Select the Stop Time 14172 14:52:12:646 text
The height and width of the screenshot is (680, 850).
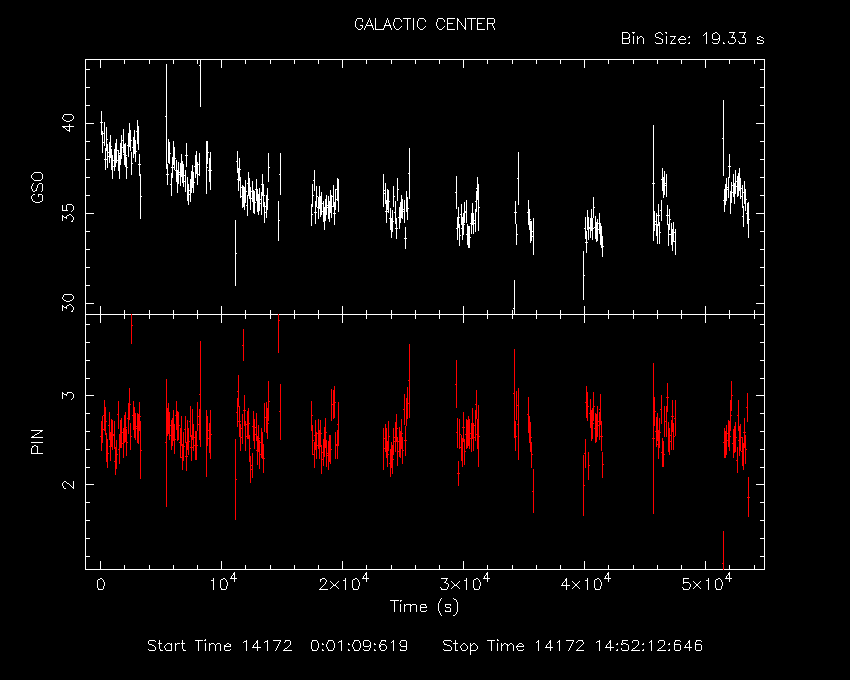tap(572, 646)
